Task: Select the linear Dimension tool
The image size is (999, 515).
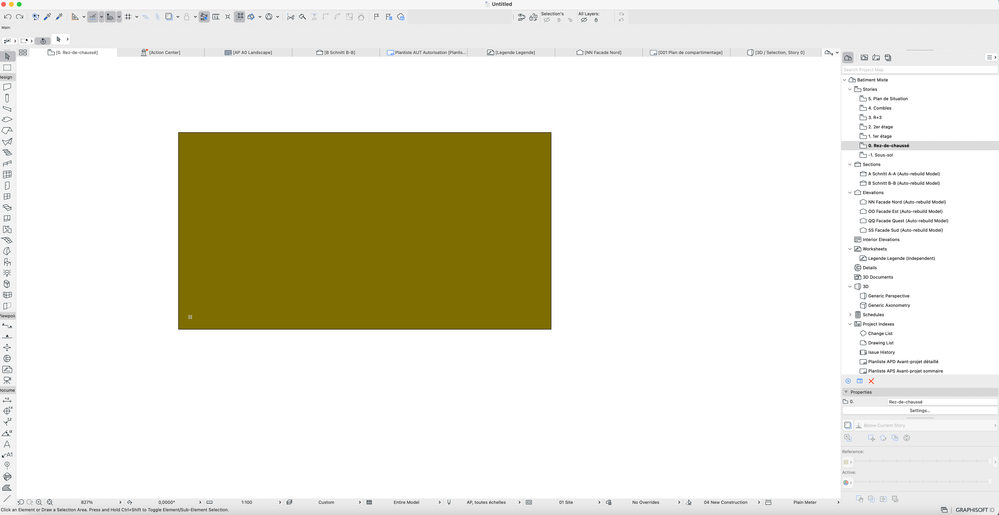Action: coord(7,400)
